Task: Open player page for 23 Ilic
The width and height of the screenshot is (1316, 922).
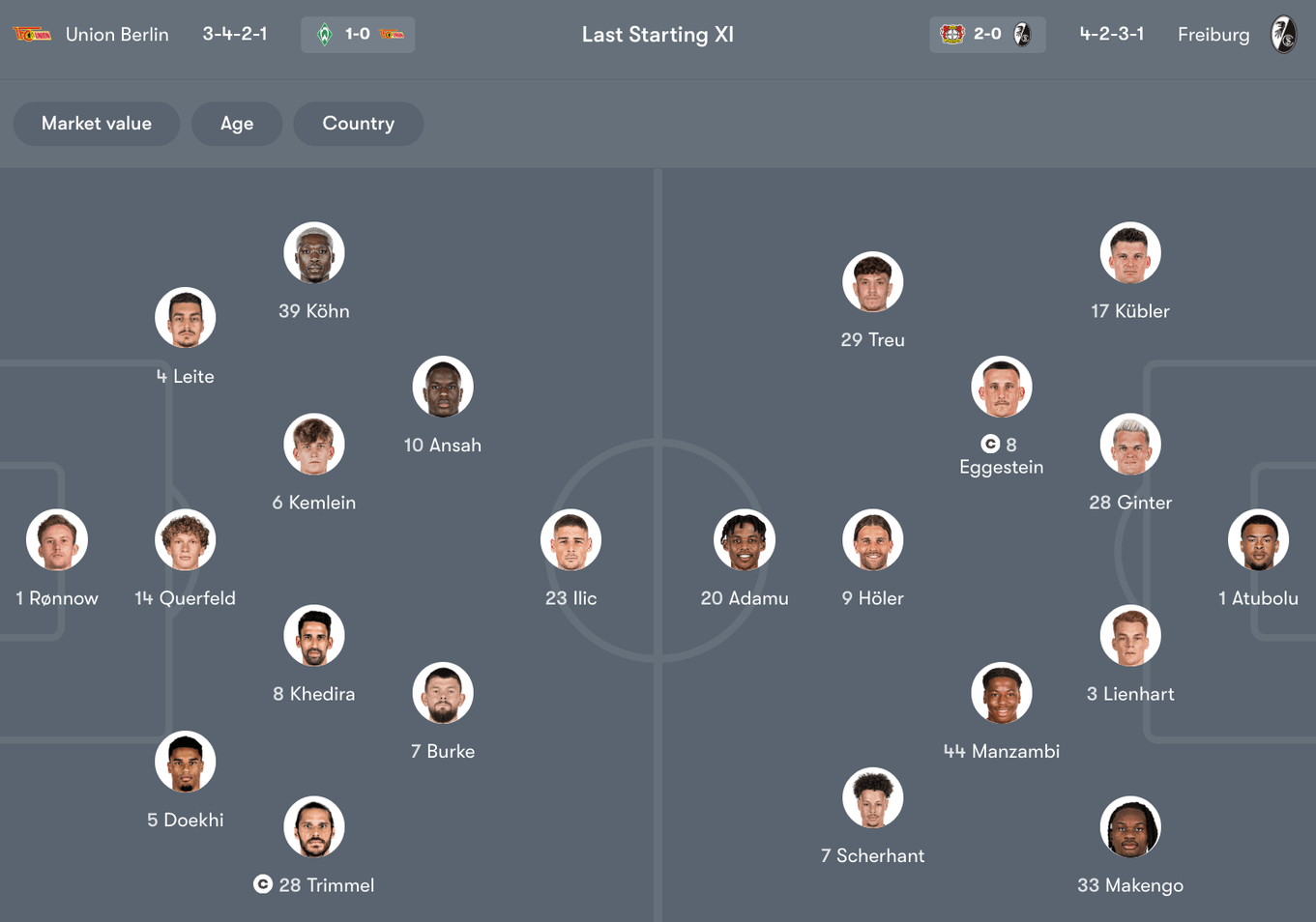Action: pyautogui.click(x=570, y=539)
